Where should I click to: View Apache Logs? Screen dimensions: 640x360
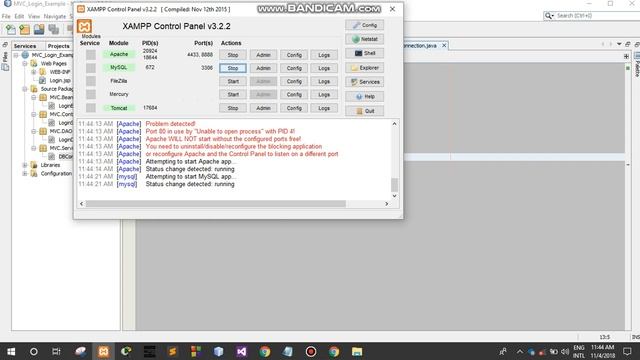coord(324,55)
